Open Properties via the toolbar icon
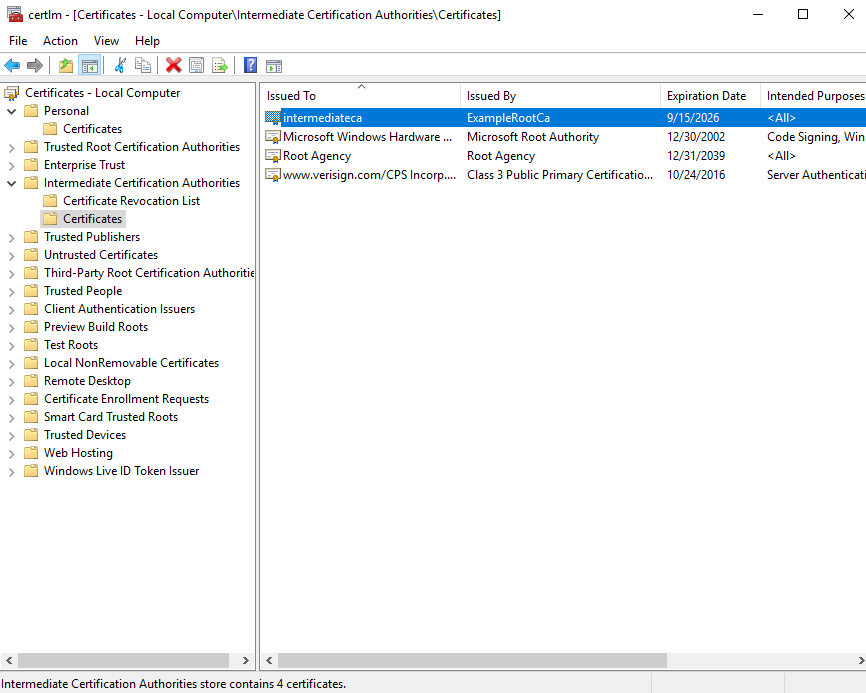Image resolution: width=866 pixels, height=693 pixels. pyautogui.click(x=196, y=65)
